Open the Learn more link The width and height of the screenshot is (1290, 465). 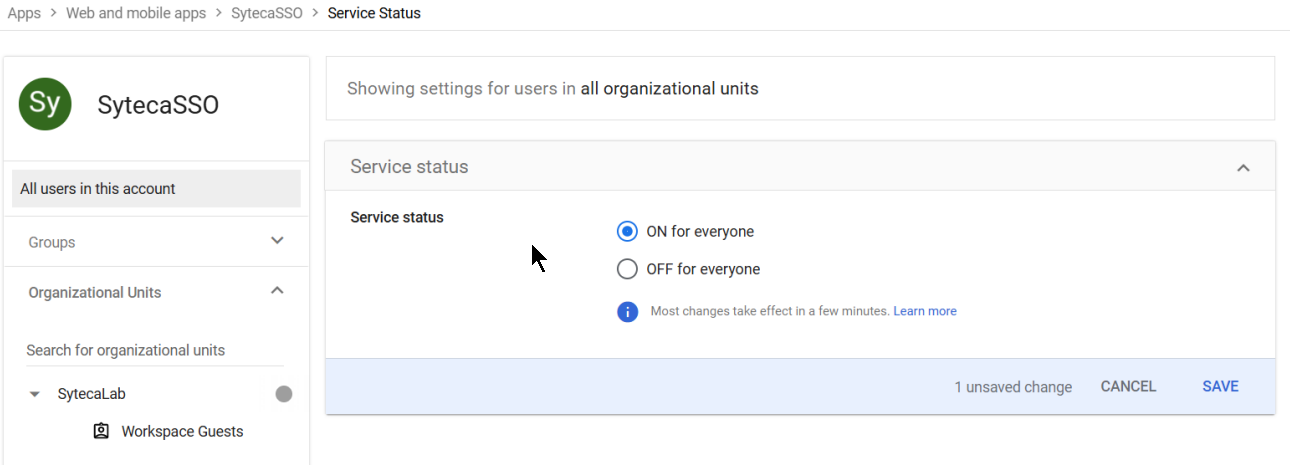coord(925,311)
